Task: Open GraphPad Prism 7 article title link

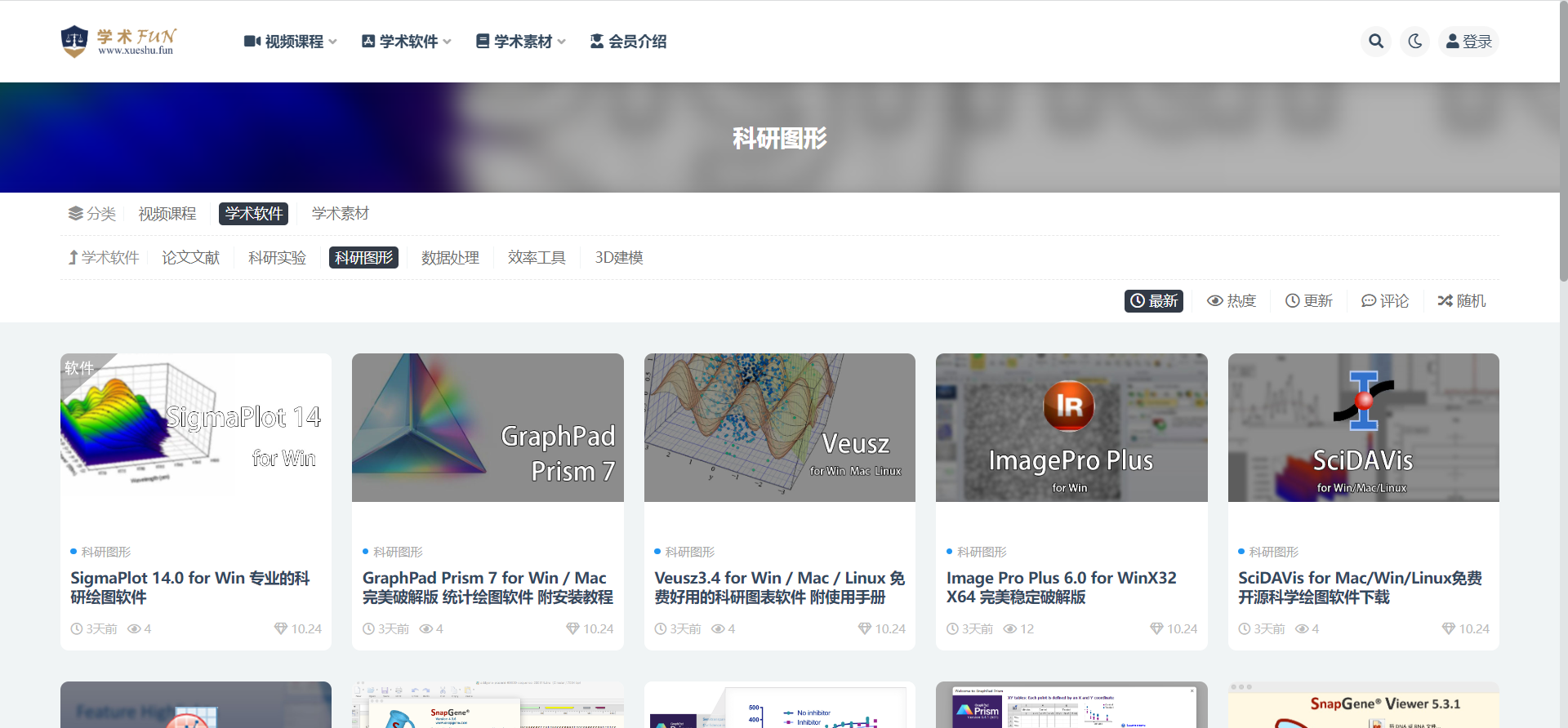Action: tap(488, 588)
